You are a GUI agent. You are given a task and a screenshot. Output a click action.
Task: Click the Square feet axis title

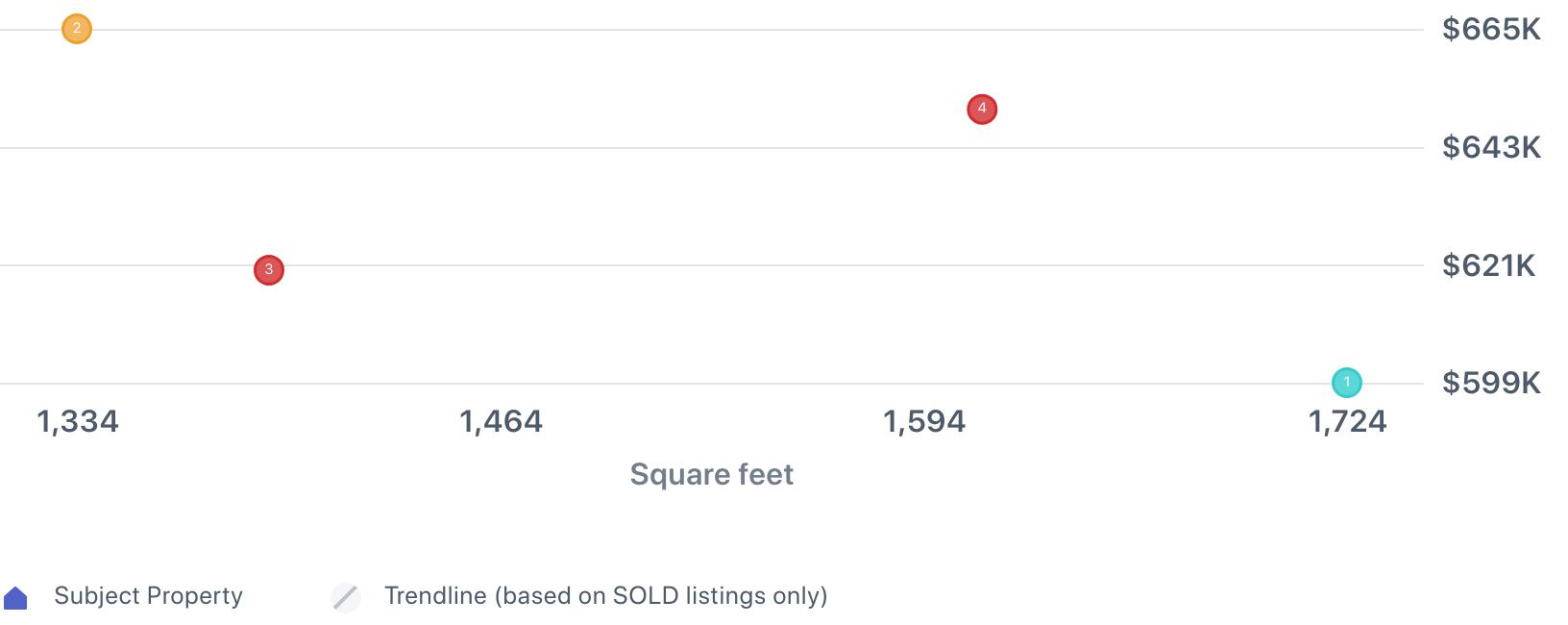tap(711, 474)
